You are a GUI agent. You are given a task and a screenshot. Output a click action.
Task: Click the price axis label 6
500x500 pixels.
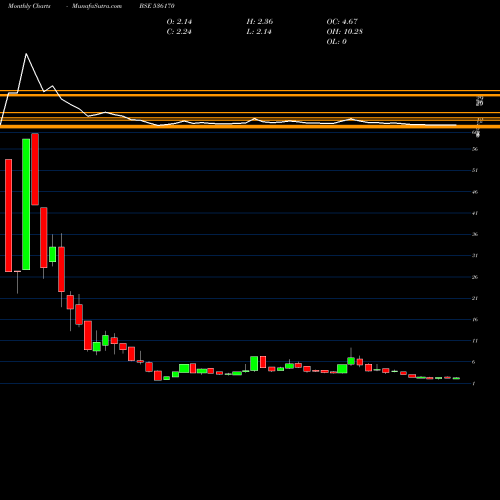(474, 362)
